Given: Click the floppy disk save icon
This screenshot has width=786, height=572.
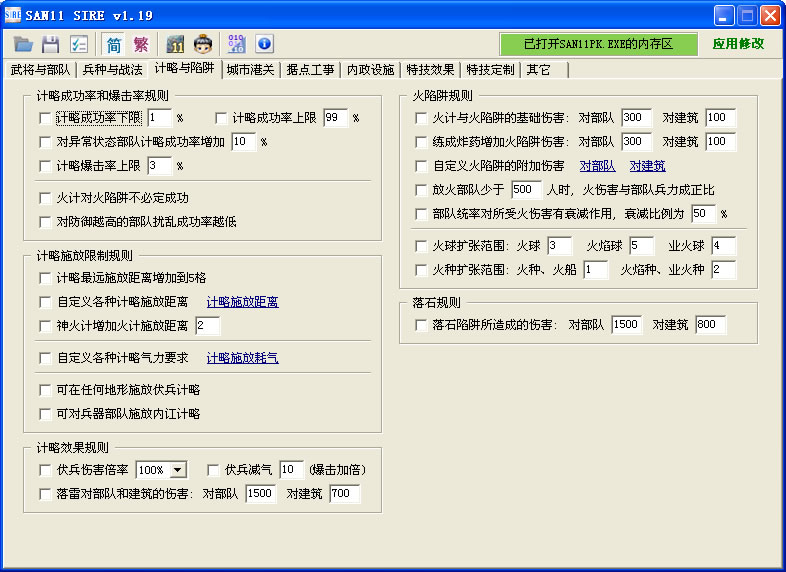Looking at the screenshot, I should [51, 44].
